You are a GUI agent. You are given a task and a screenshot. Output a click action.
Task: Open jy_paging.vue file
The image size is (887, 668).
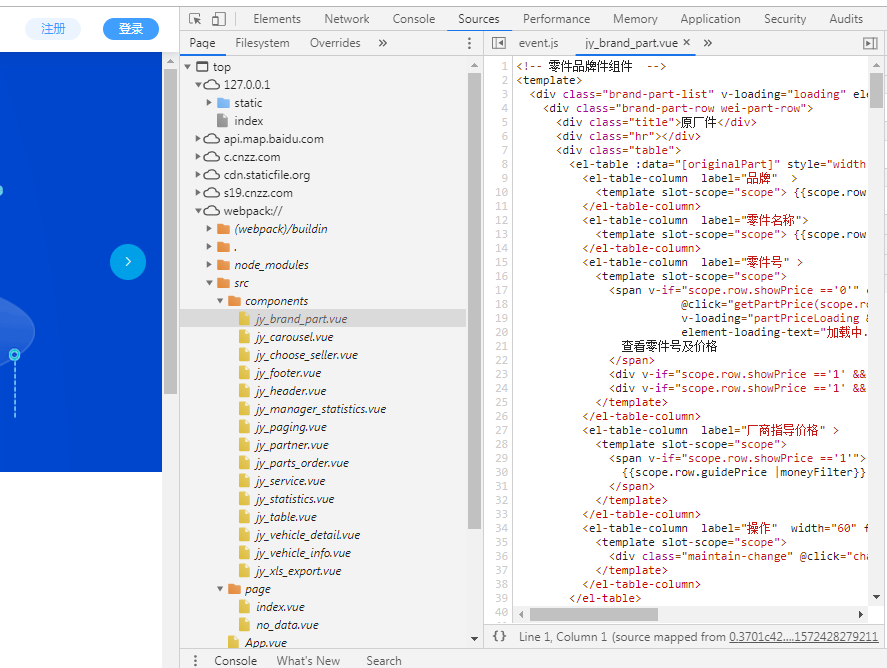click(x=291, y=427)
